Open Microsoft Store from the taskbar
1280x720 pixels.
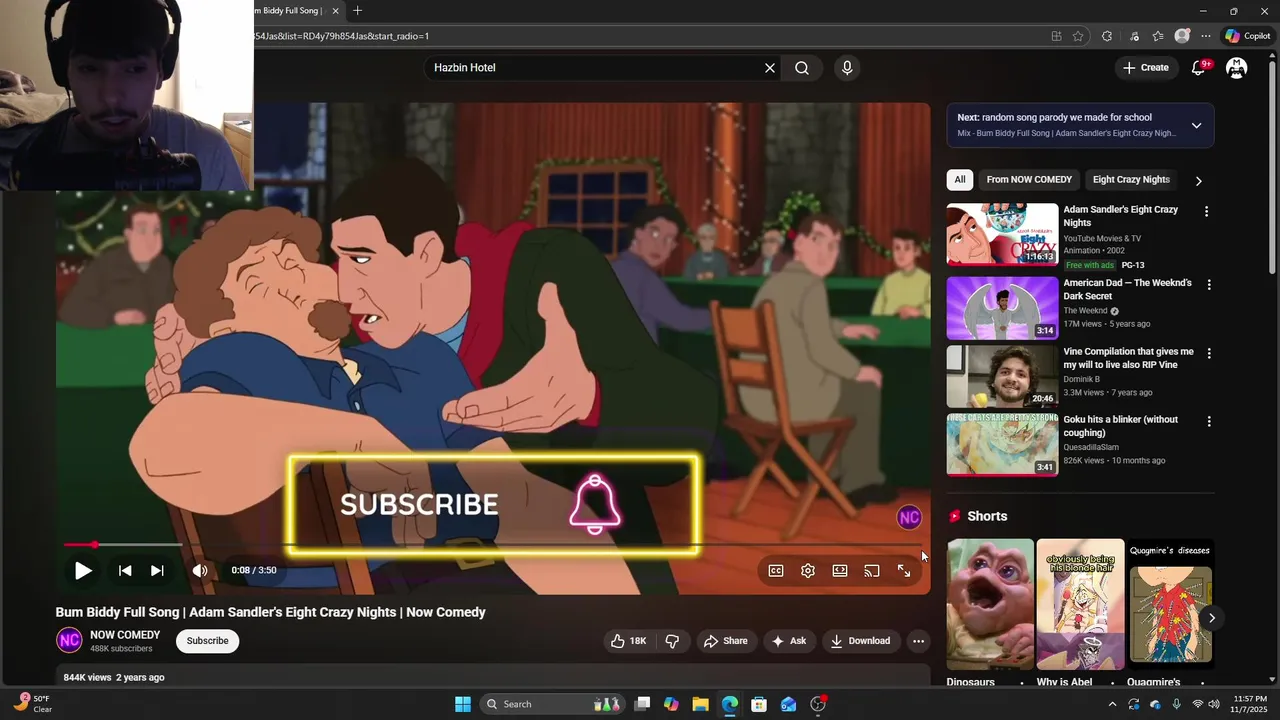[x=759, y=704]
